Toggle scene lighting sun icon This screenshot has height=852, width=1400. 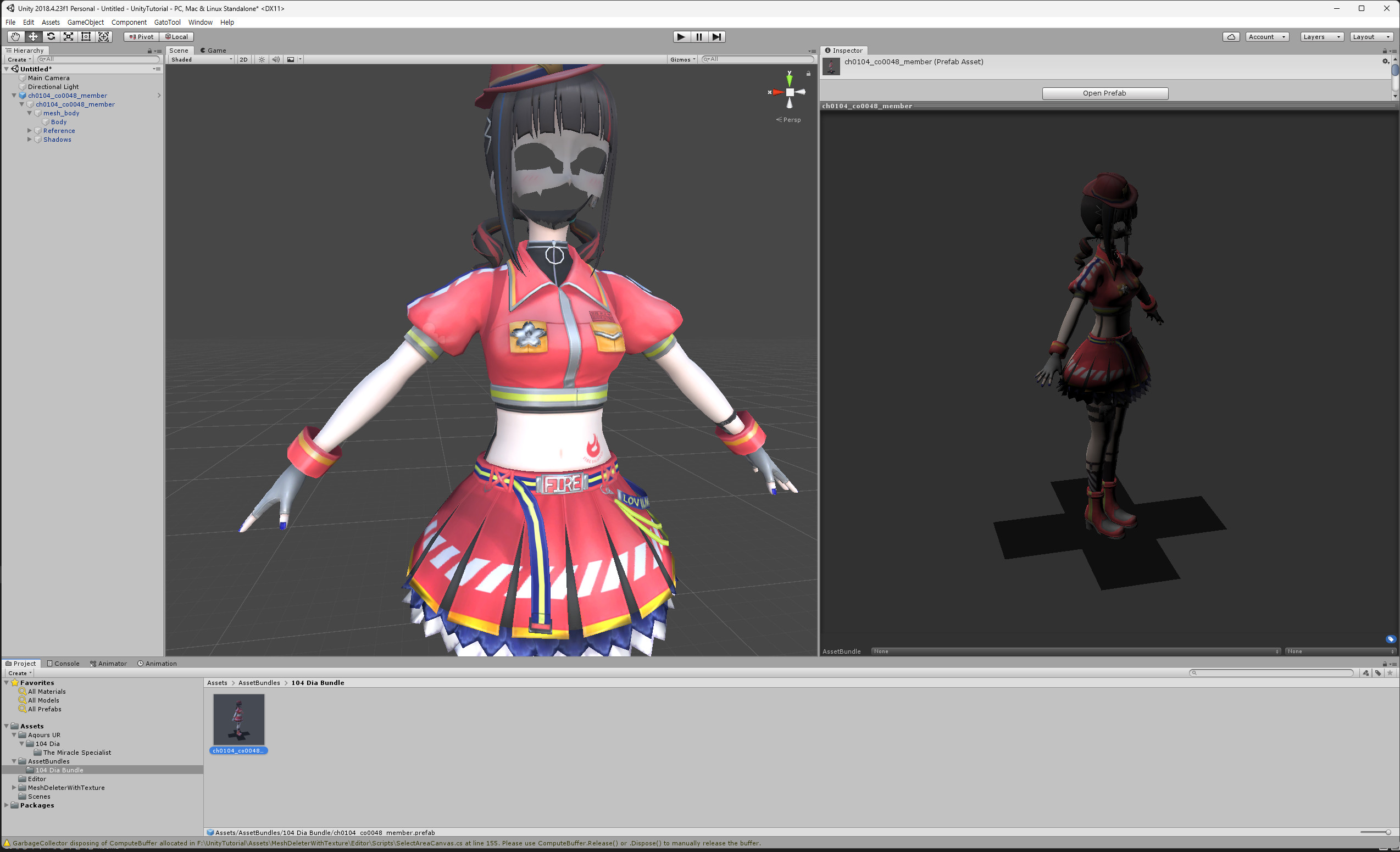click(x=262, y=60)
